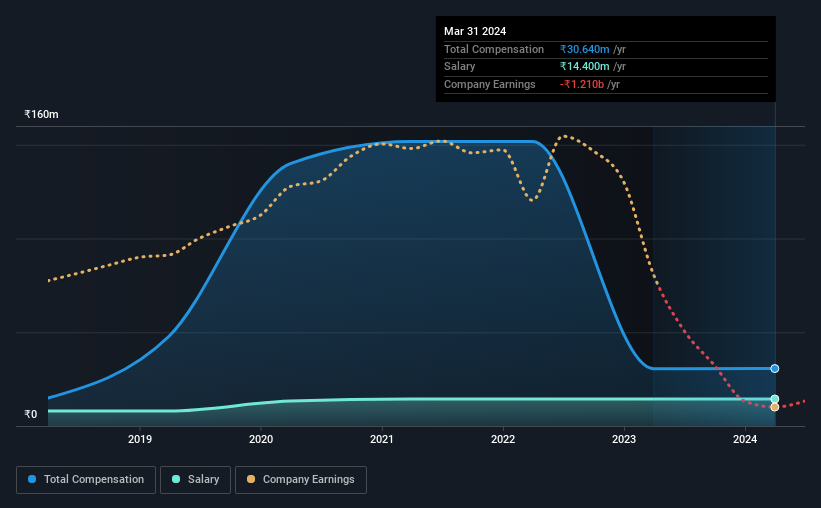Click the 2019 x-axis label
The width and height of the screenshot is (821, 508).
(x=140, y=439)
